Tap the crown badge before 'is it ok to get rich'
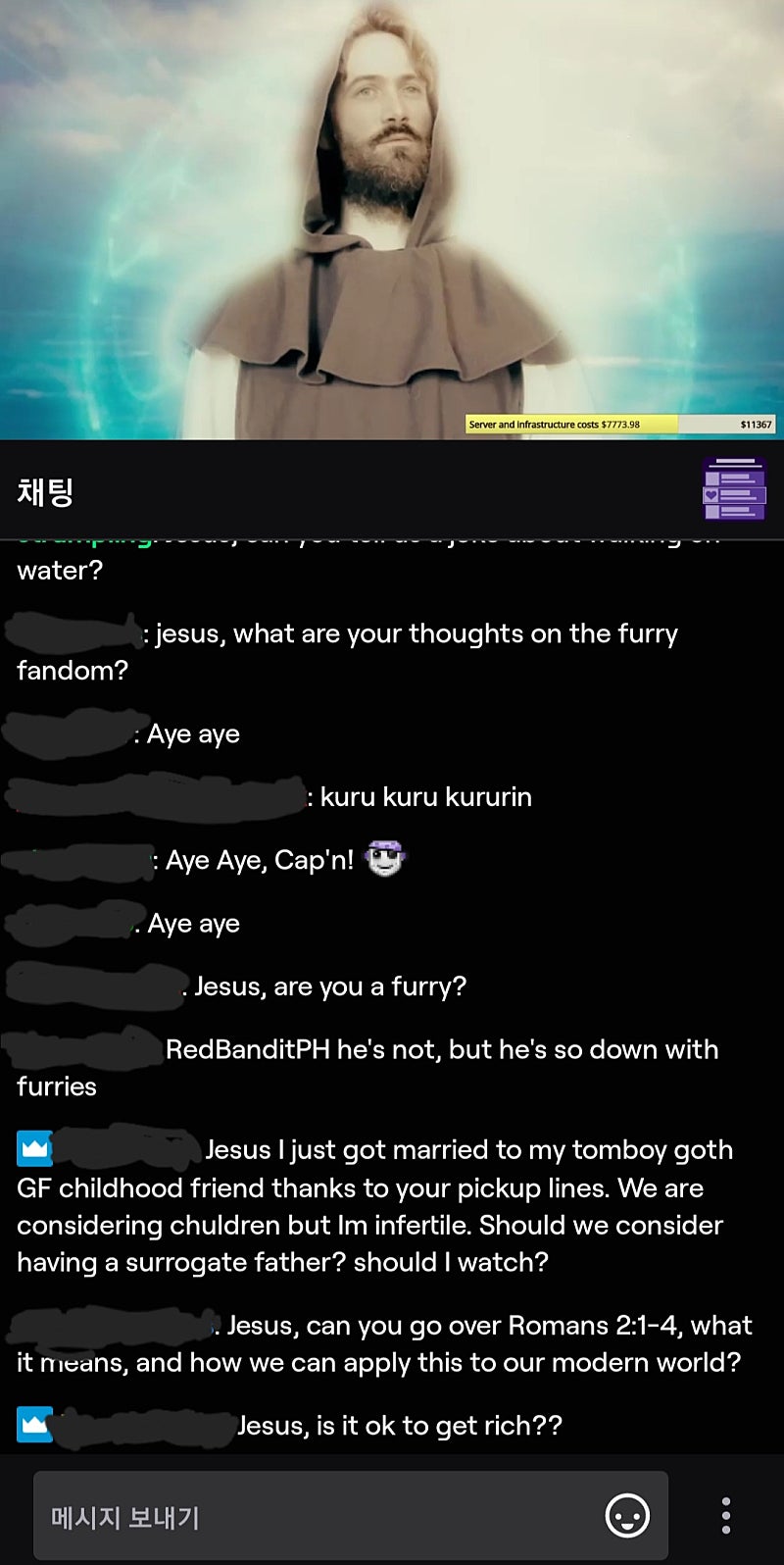The height and width of the screenshot is (1565, 784). tap(34, 1425)
